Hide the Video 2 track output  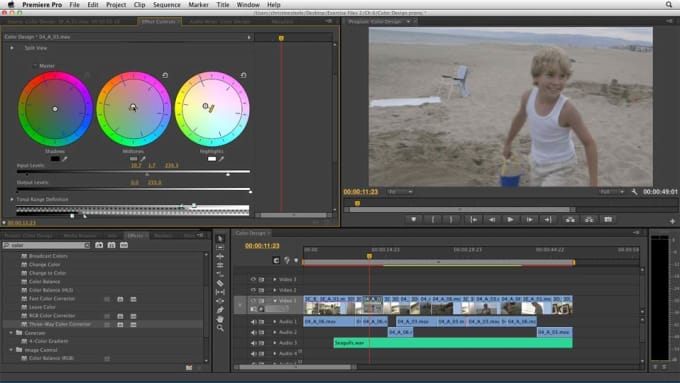click(253, 290)
